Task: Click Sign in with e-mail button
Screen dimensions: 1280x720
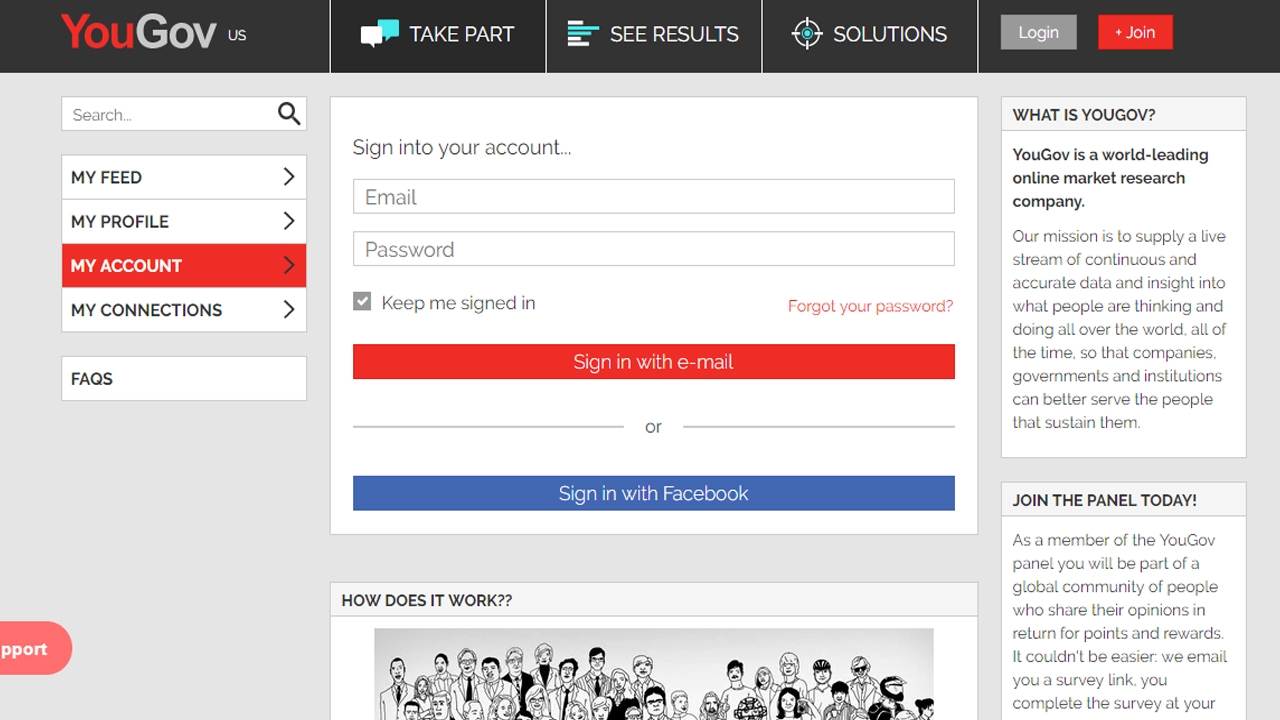Action: tap(654, 361)
